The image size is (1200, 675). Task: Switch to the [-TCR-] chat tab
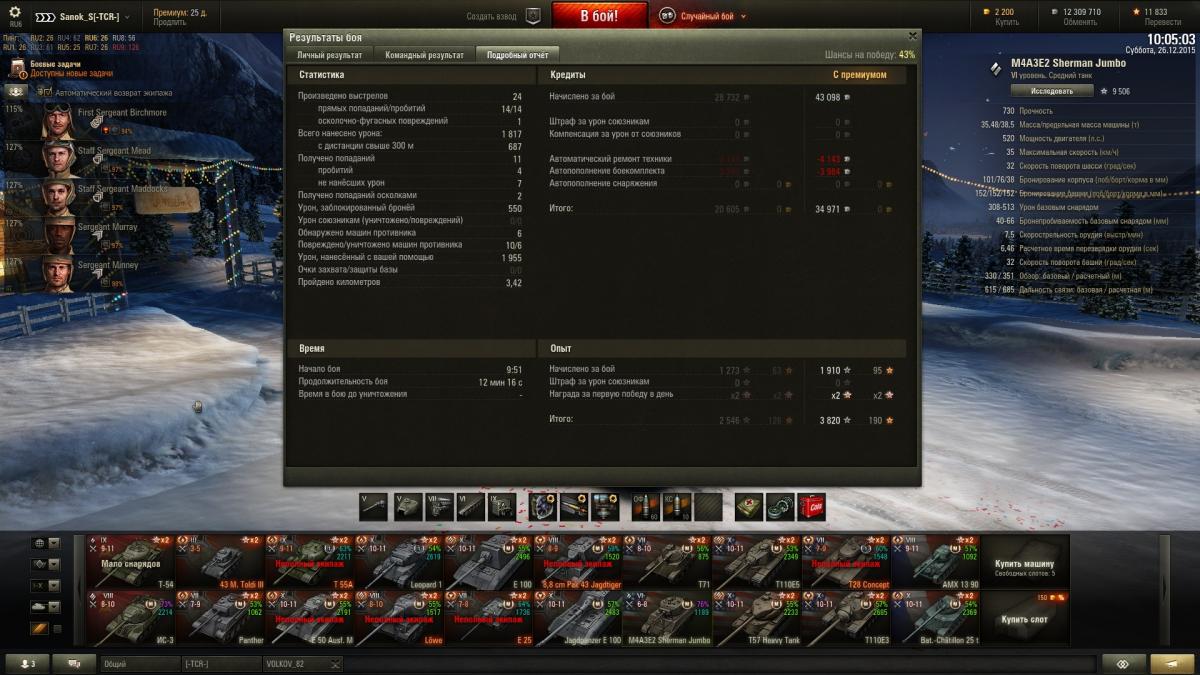click(x=220, y=663)
